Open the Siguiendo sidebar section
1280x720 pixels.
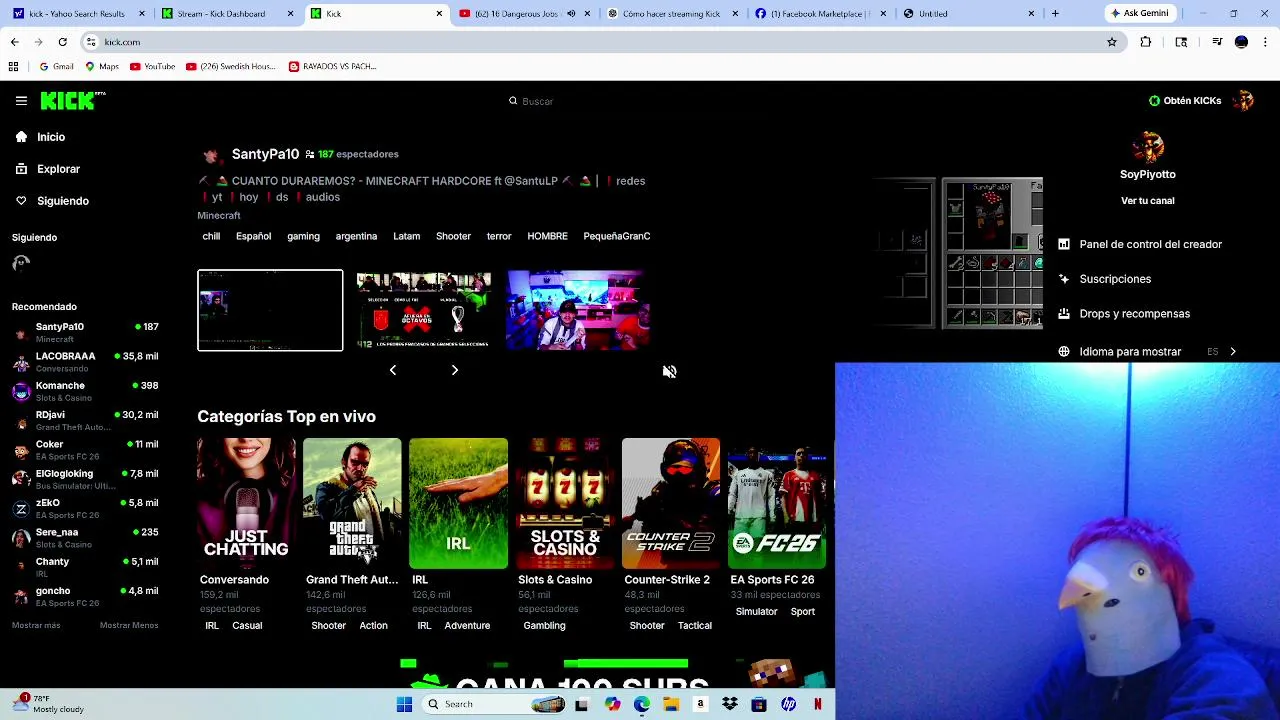coord(63,201)
